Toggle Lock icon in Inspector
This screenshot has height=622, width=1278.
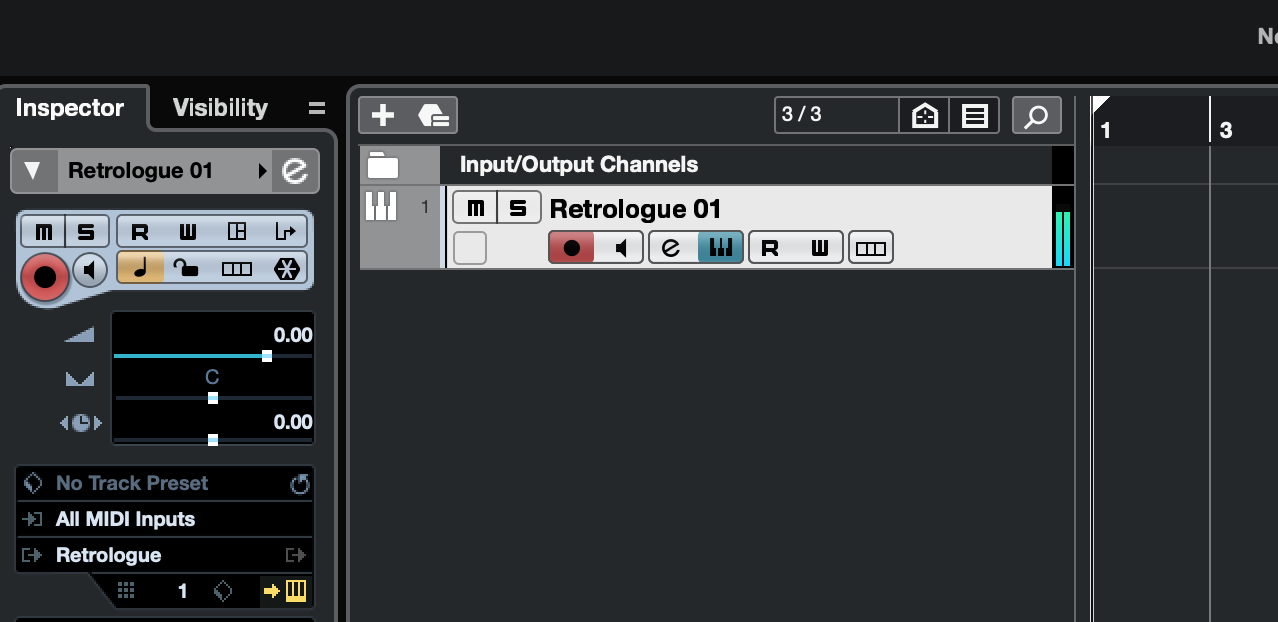[186, 268]
